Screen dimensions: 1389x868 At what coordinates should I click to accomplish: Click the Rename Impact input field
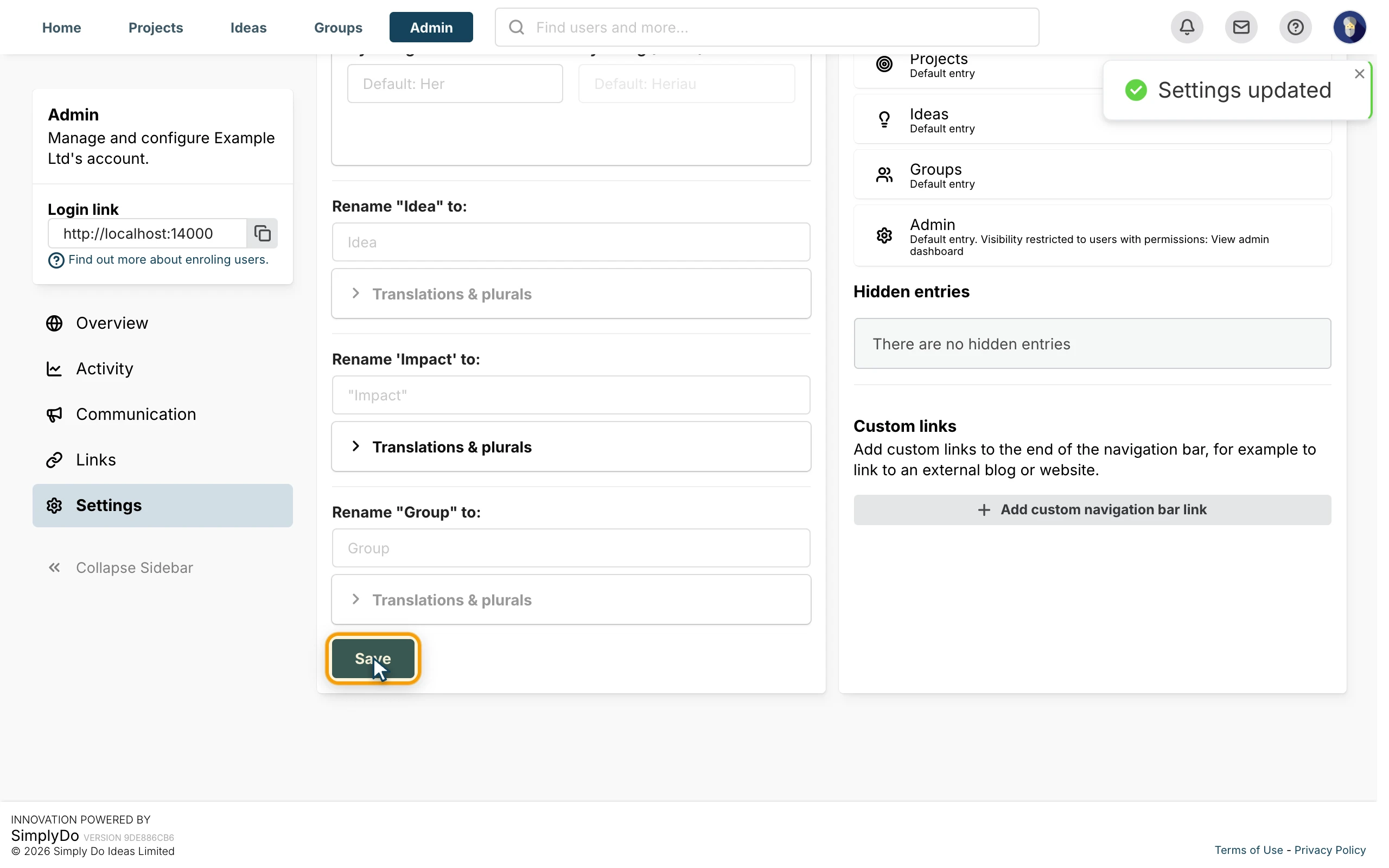(x=571, y=395)
